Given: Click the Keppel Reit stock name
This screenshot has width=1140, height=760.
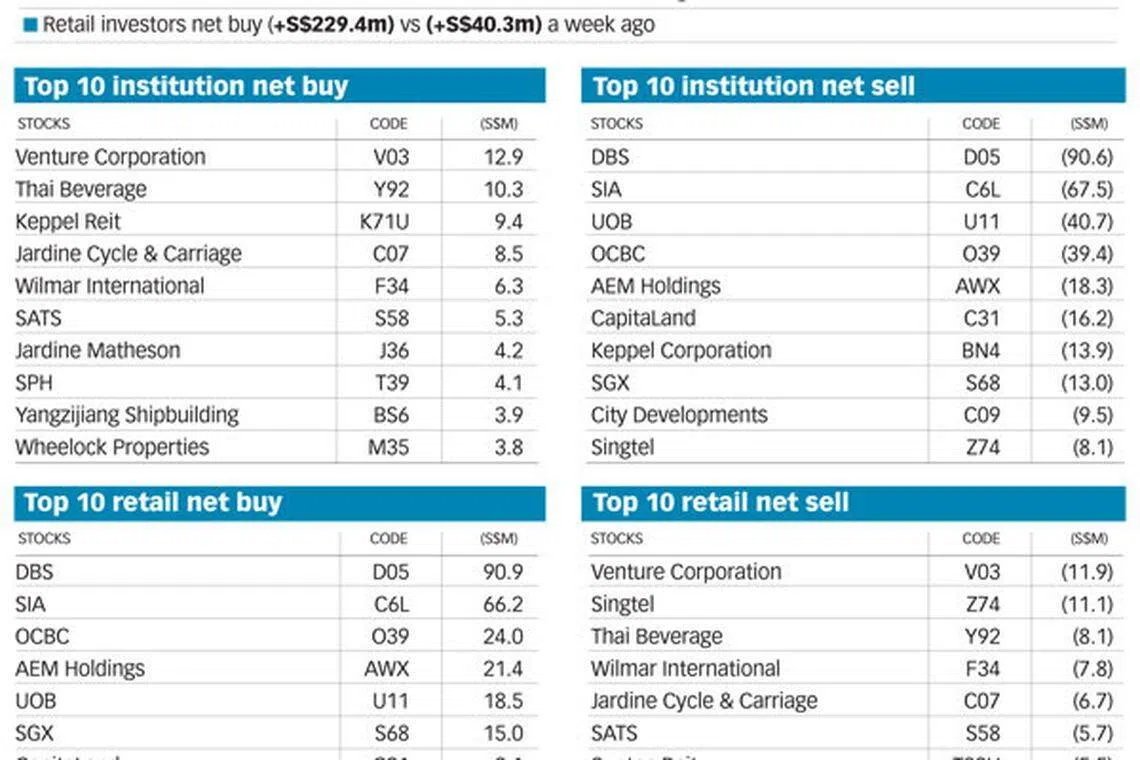Looking at the screenshot, I should (x=68, y=221).
